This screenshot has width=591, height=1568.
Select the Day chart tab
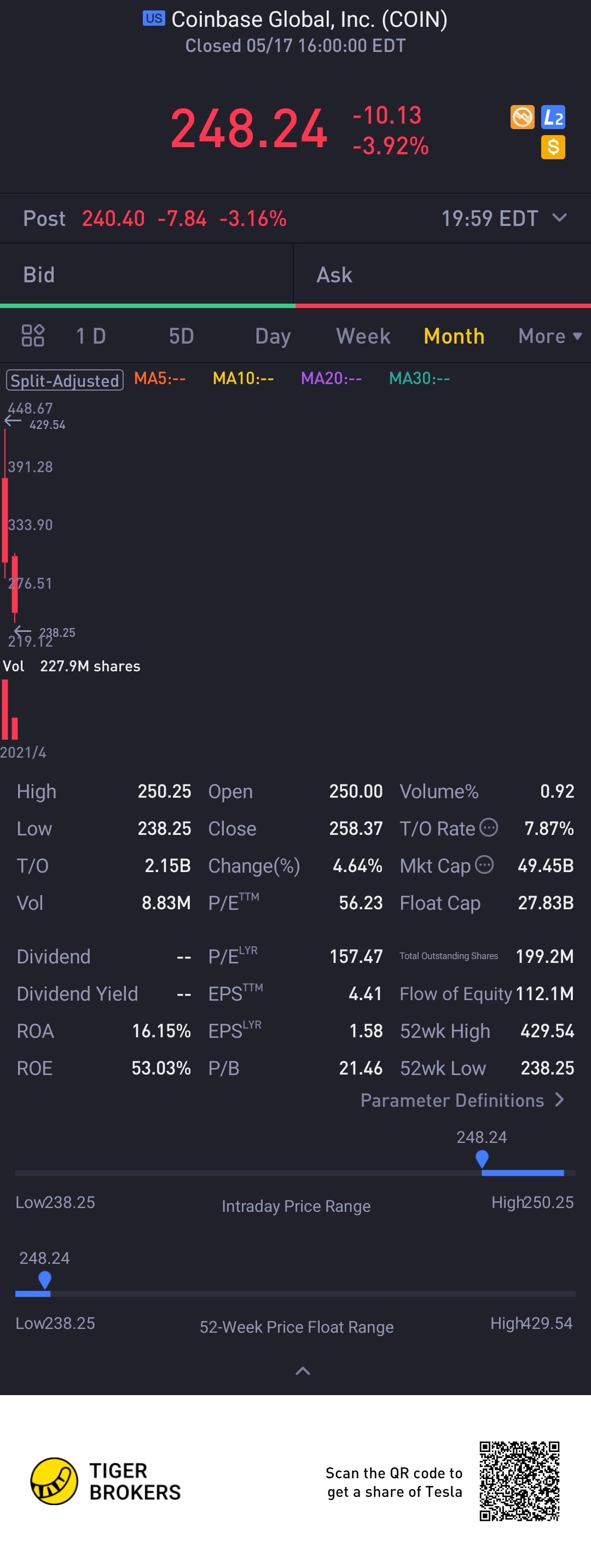coord(273,336)
